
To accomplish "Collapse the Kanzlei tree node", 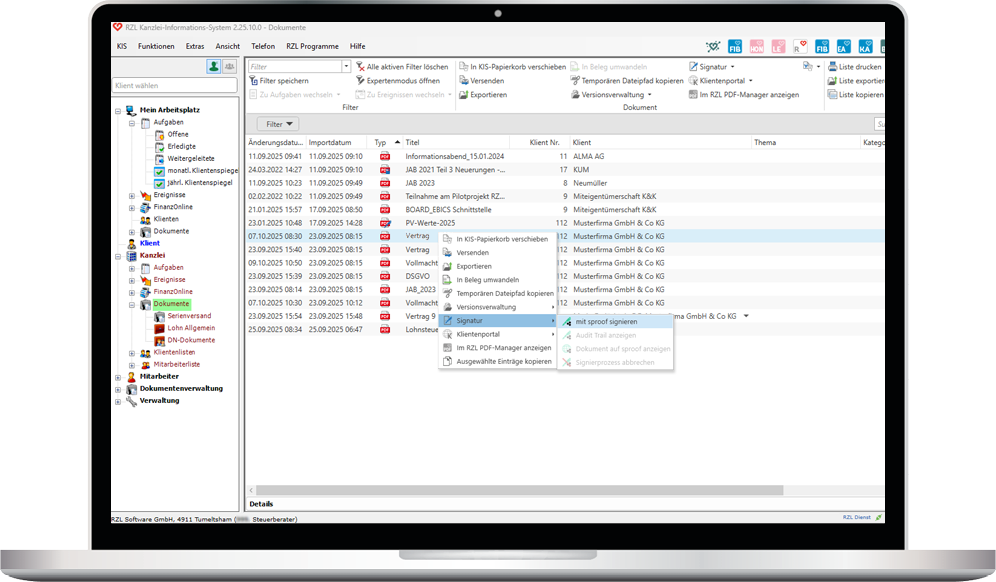I will (x=118, y=256).
